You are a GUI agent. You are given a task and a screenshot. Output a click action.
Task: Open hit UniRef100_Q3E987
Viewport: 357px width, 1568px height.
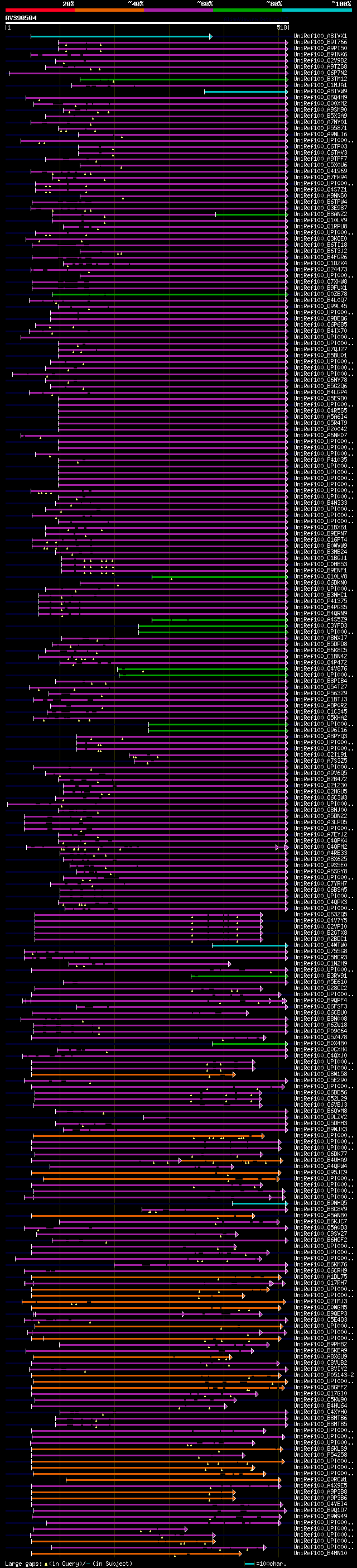coord(320,208)
